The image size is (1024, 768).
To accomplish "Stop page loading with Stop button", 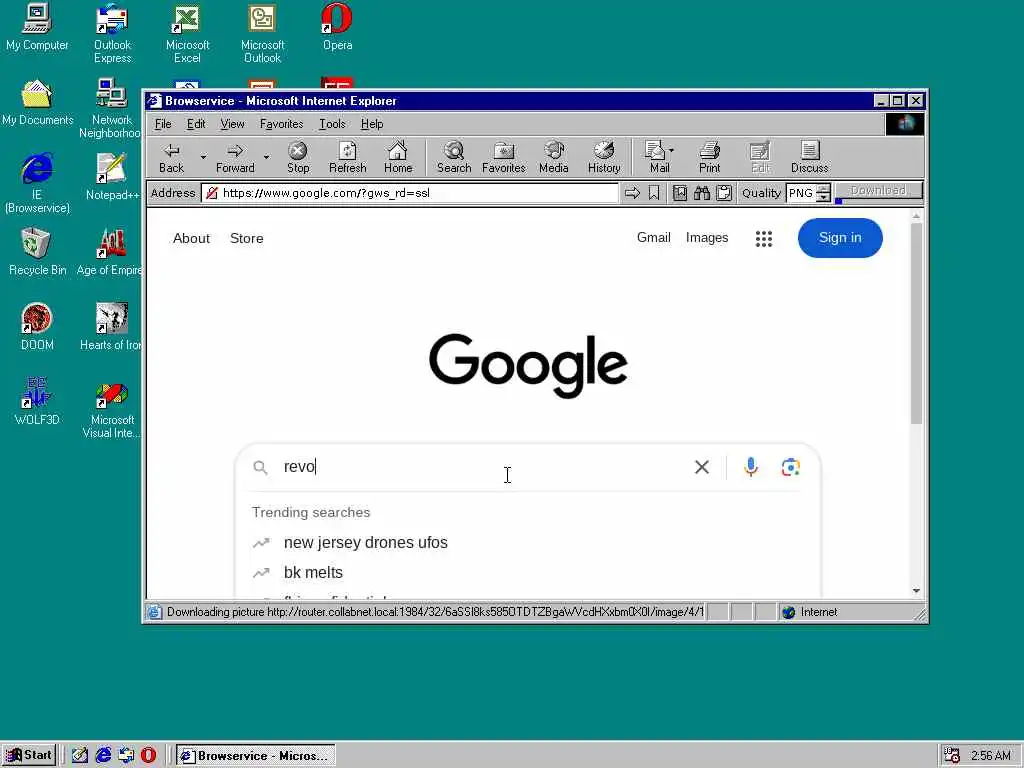I will 298,157.
